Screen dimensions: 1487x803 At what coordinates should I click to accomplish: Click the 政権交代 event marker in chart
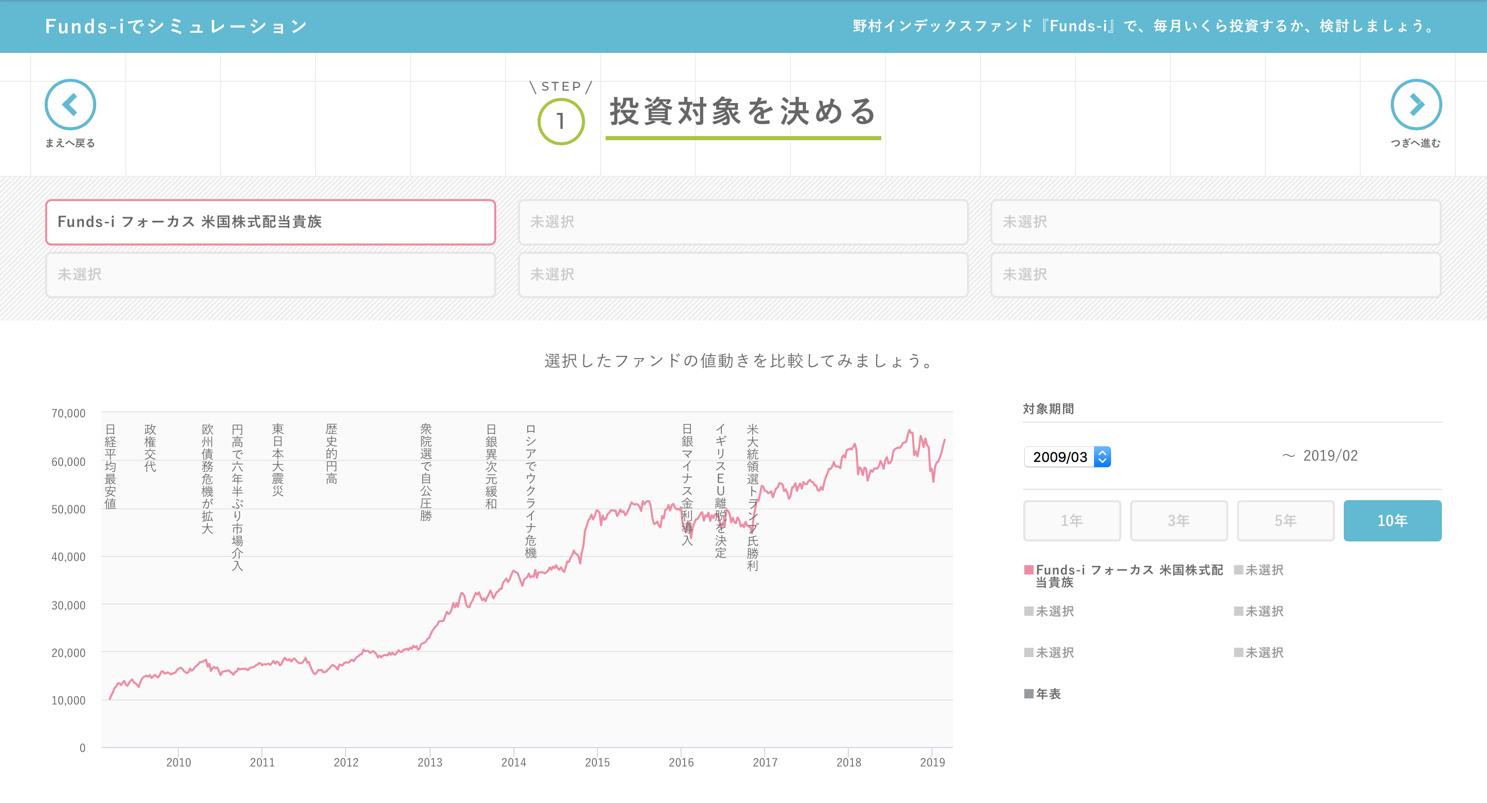[150, 448]
